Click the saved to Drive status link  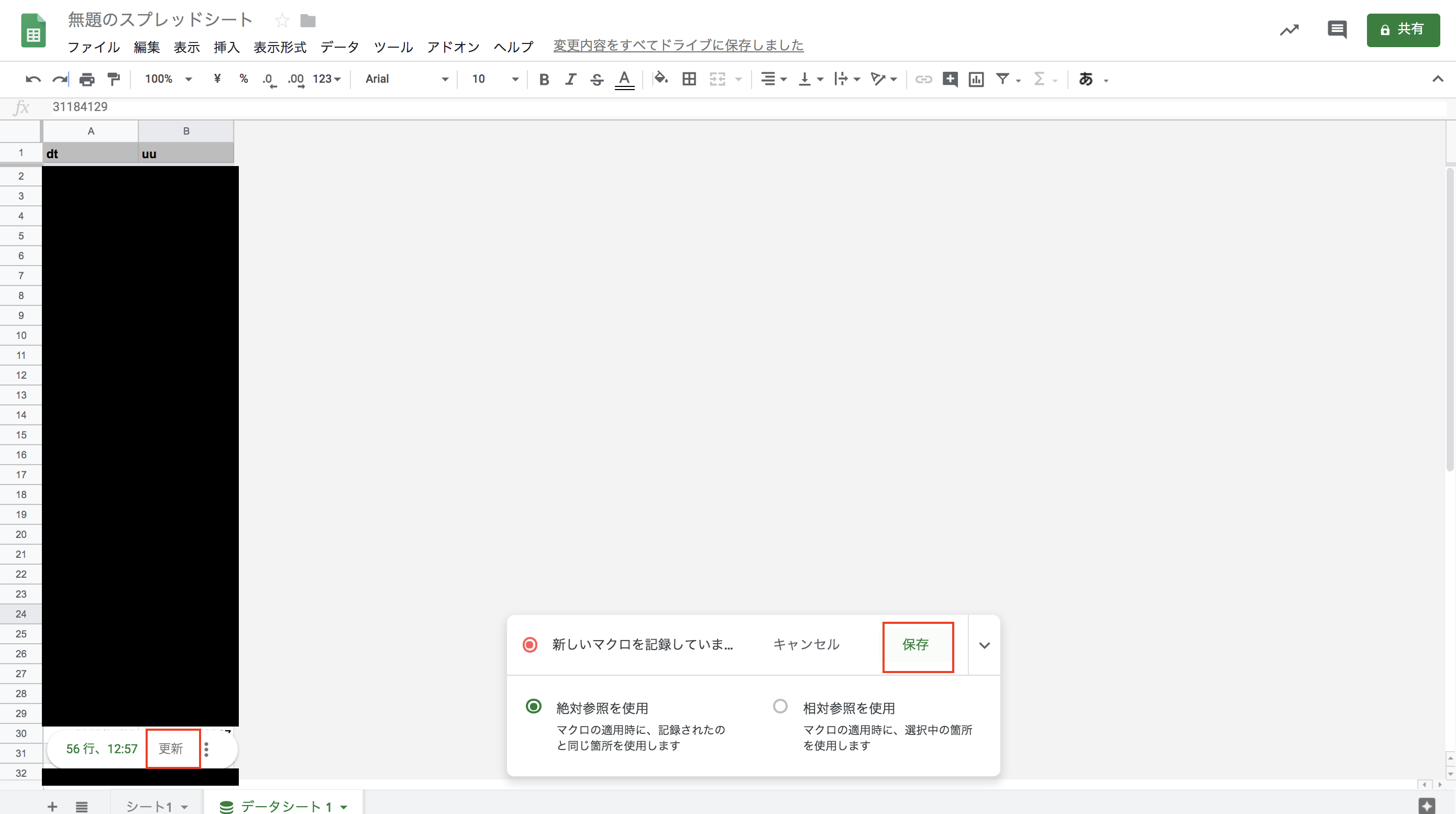click(x=678, y=45)
